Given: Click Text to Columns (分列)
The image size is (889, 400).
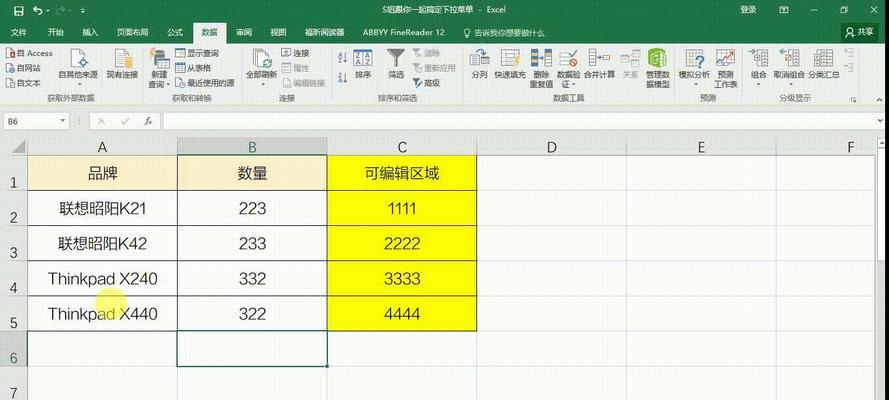Looking at the screenshot, I should 480,64.
